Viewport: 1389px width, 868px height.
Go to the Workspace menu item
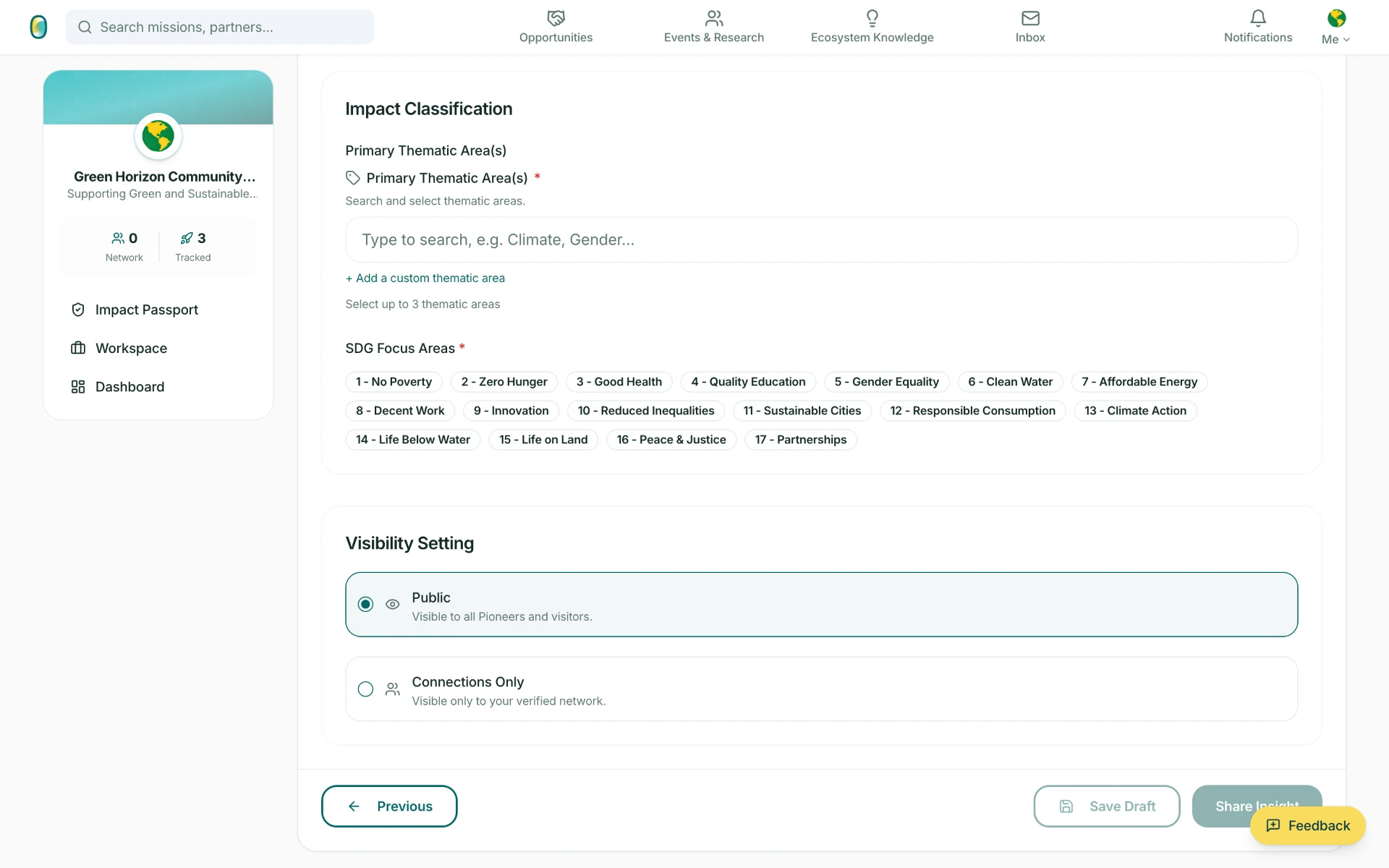(158, 348)
